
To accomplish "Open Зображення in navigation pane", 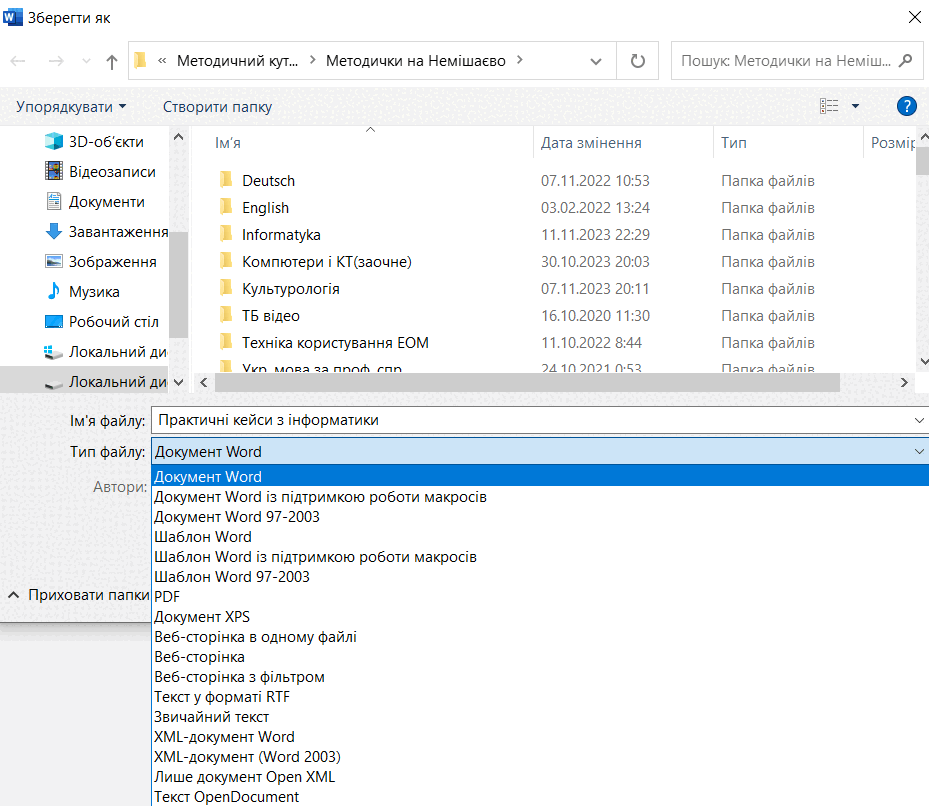I will pyautogui.click(x=101, y=262).
